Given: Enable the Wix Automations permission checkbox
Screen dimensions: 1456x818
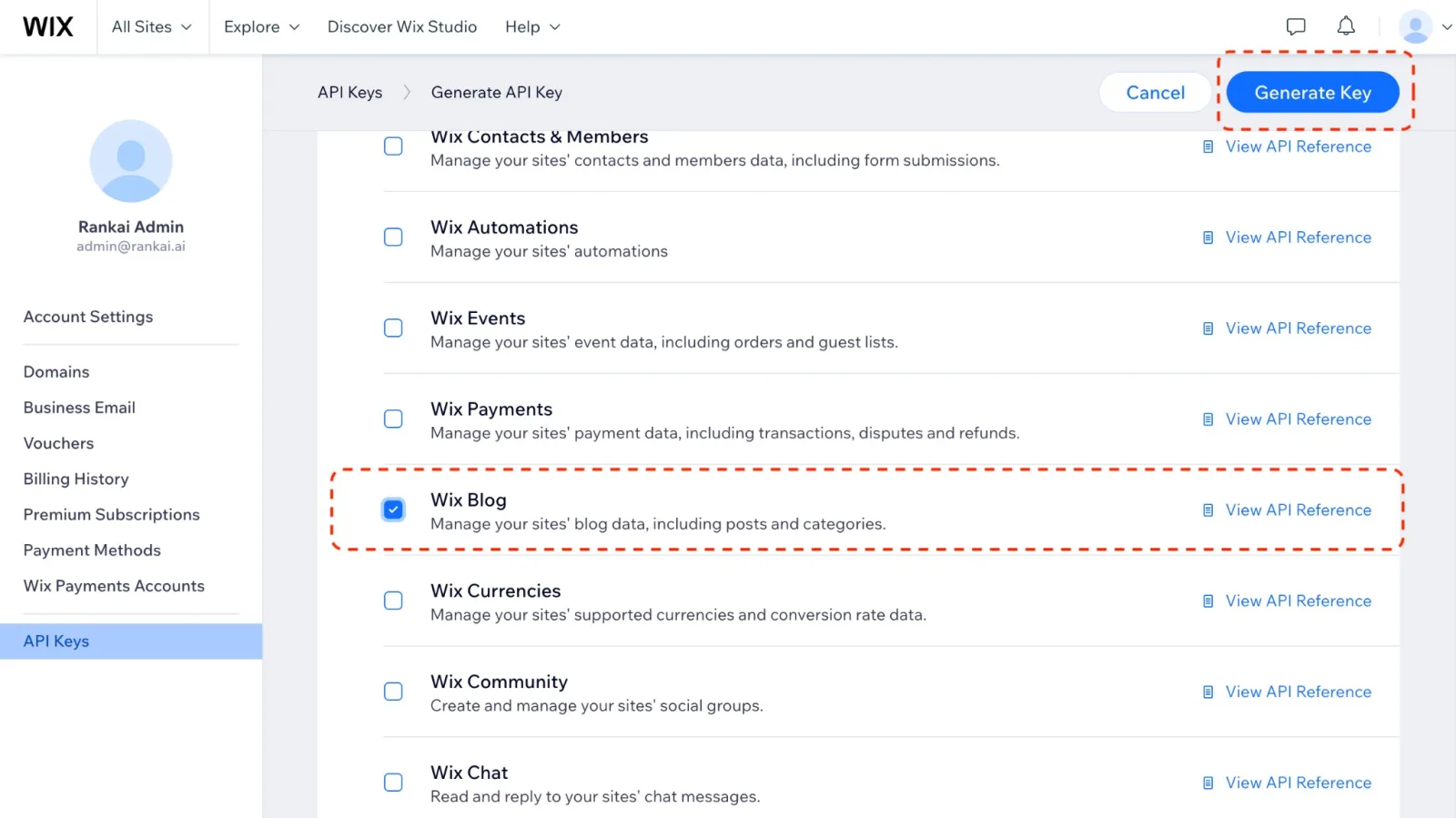Looking at the screenshot, I should tap(393, 237).
